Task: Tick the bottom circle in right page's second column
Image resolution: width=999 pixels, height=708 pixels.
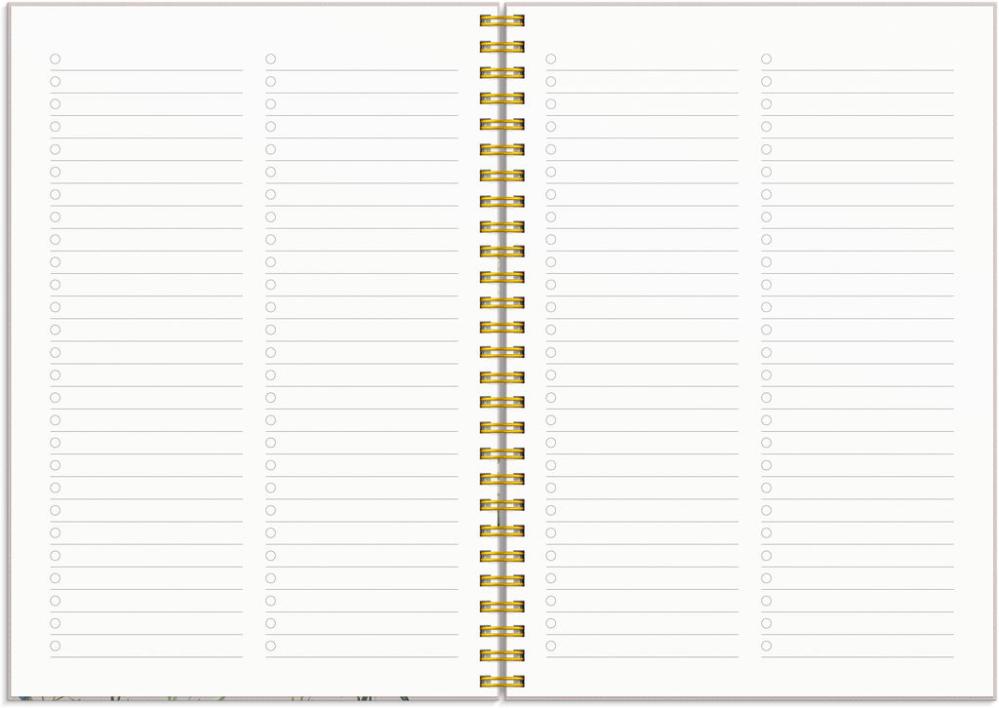Action: point(766,646)
